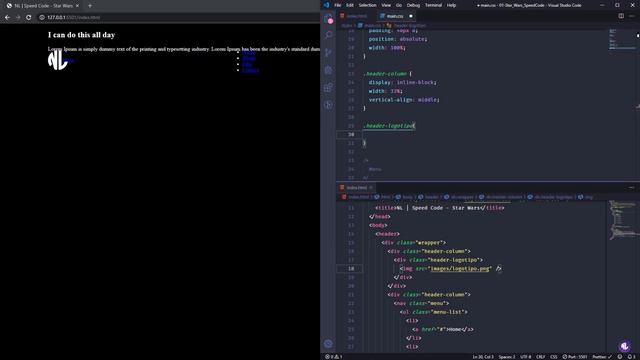Image resolution: width=640 pixels, height=360 pixels.
Task: Click last link in webpage menu list
Action: 250,70
